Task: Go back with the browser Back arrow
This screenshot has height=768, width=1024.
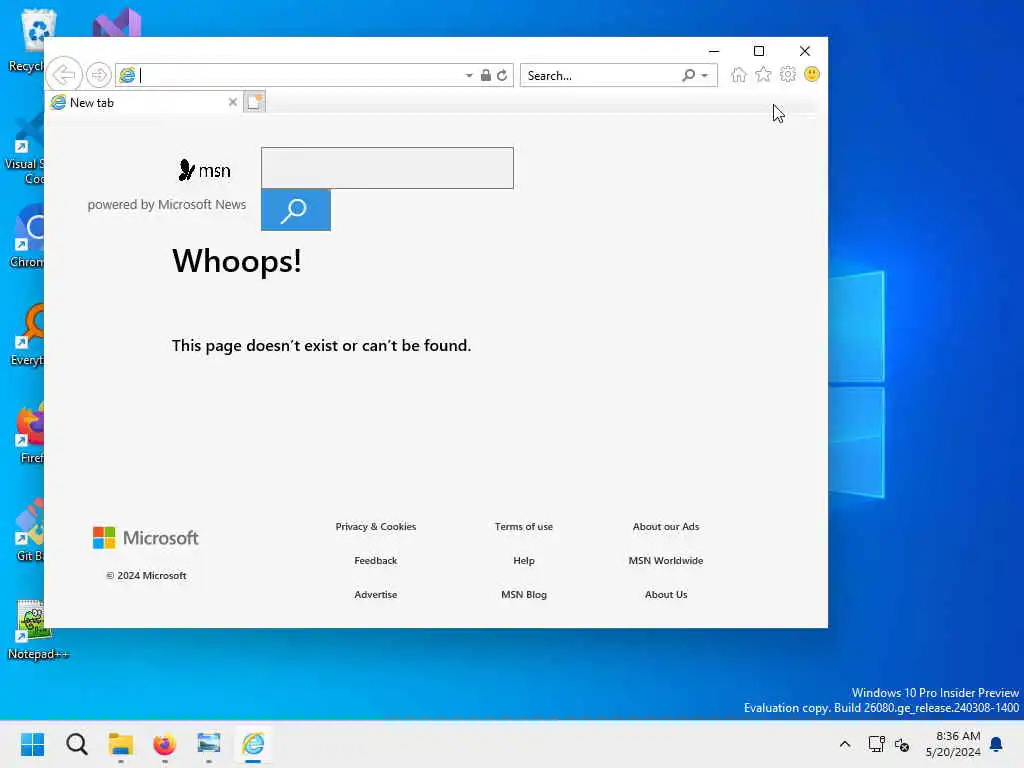Action: 64,75
